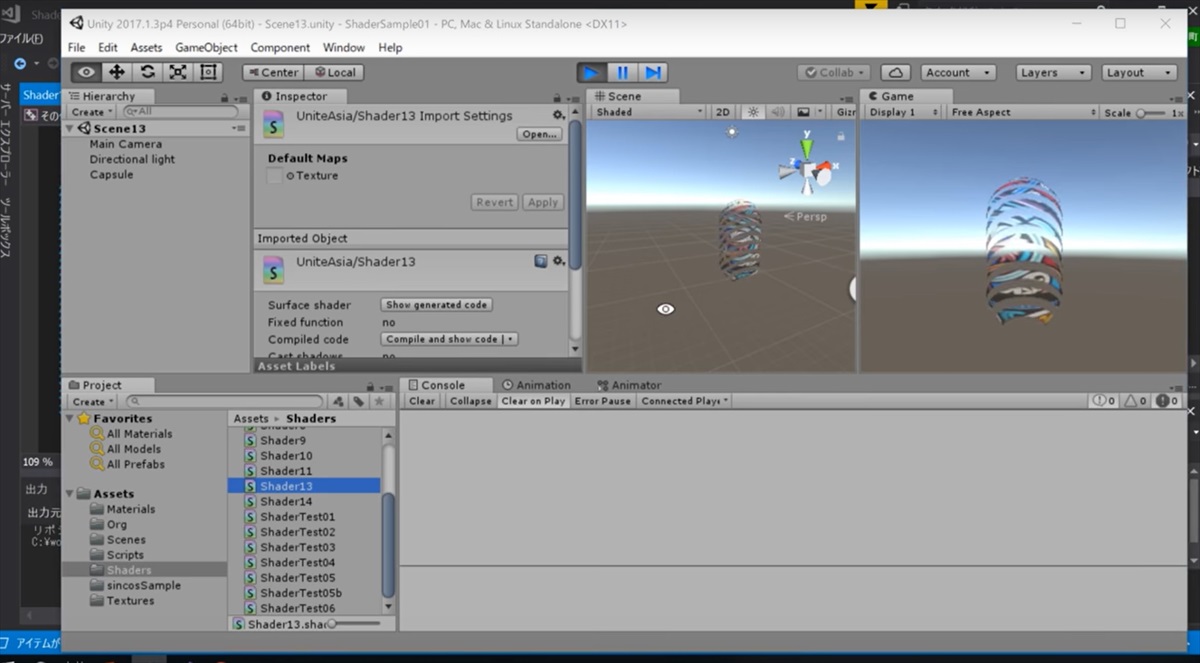Select the Scale tool in the toolbar
The image size is (1200, 663).
pos(178,72)
